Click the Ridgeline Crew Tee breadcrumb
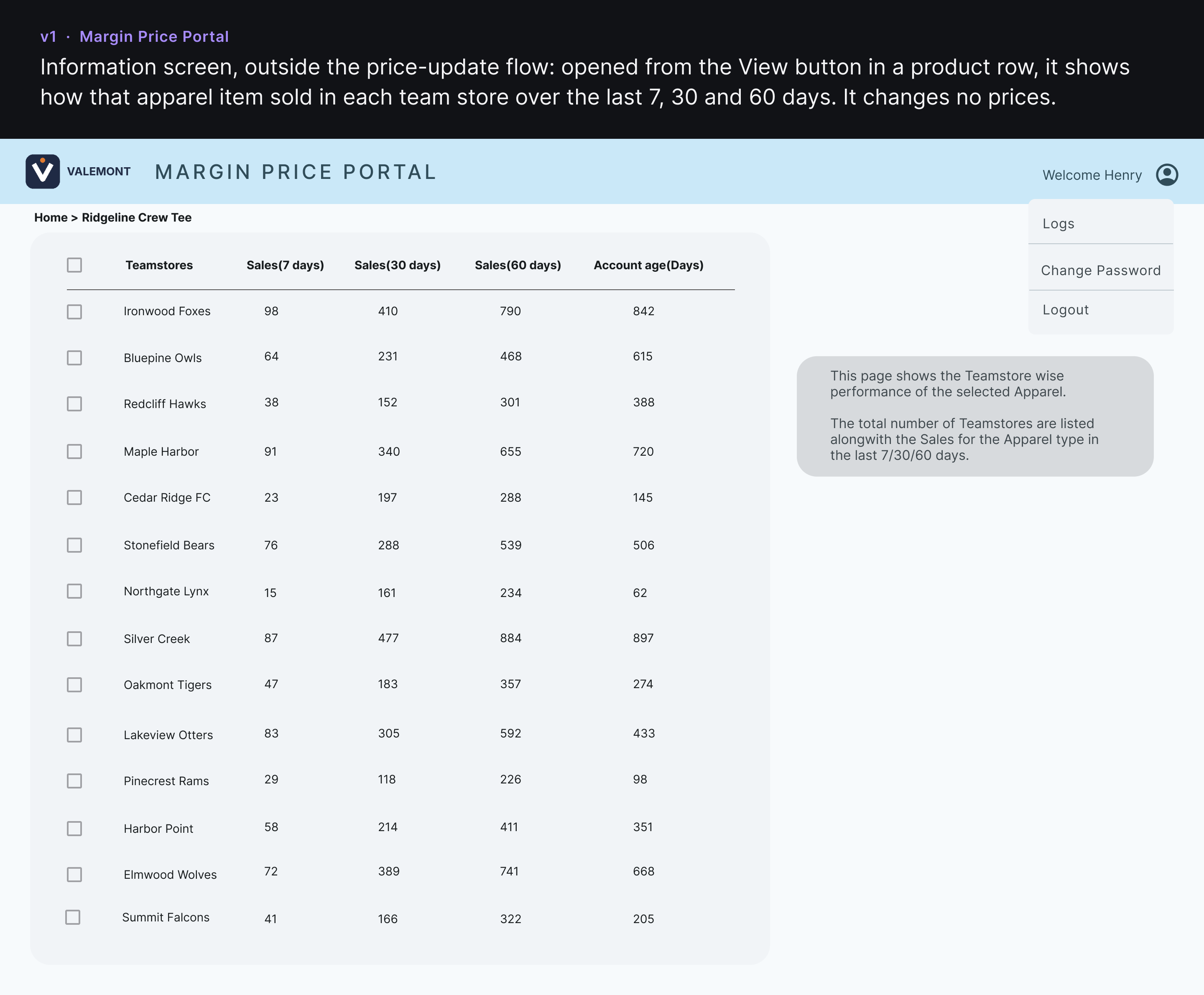 pos(136,218)
